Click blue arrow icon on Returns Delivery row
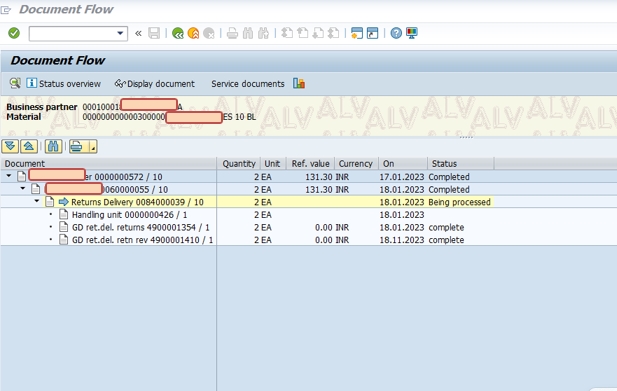 click(63, 202)
